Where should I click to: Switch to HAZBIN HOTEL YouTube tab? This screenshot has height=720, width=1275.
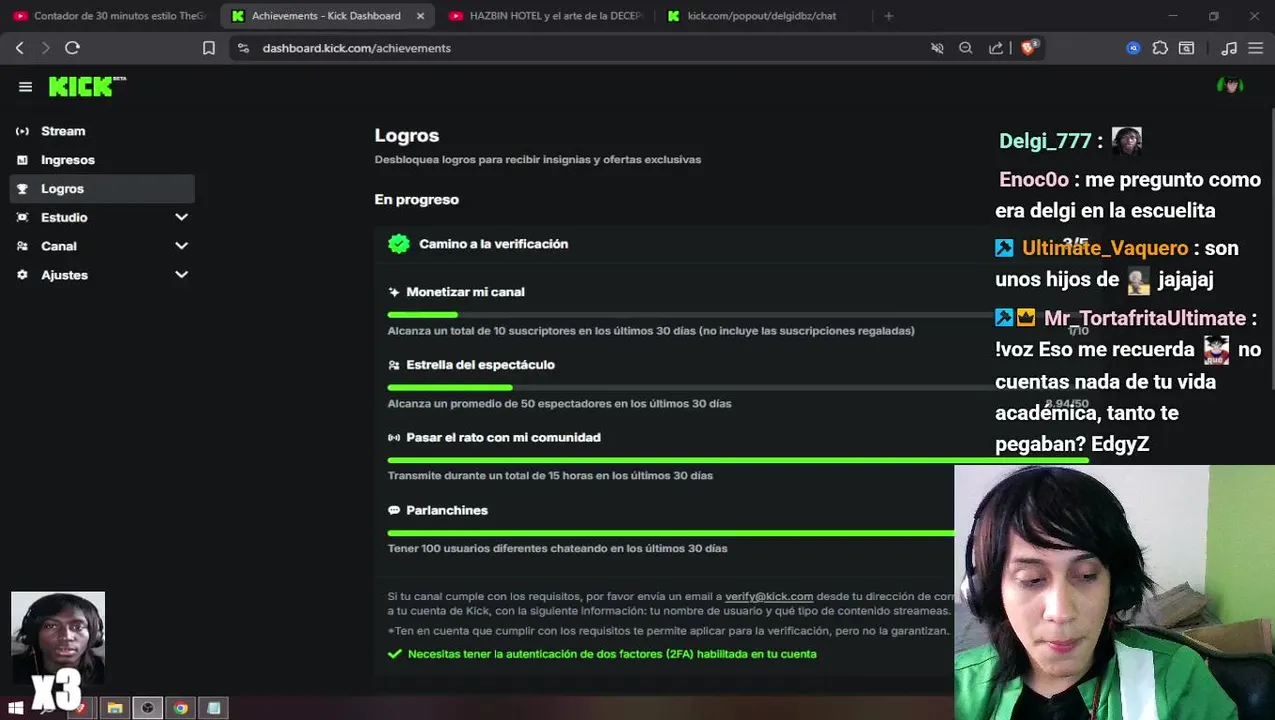(547, 16)
